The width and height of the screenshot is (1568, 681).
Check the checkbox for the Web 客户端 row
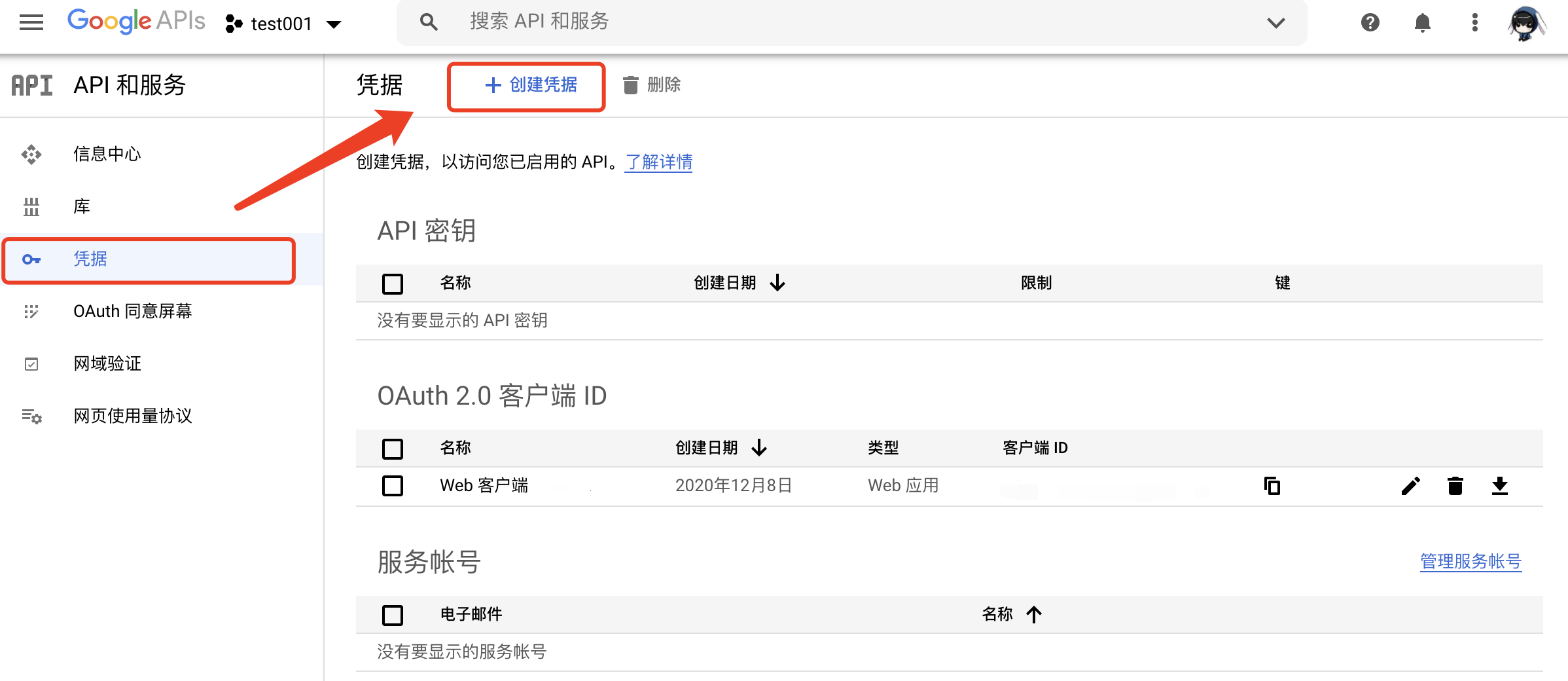pos(392,486)
